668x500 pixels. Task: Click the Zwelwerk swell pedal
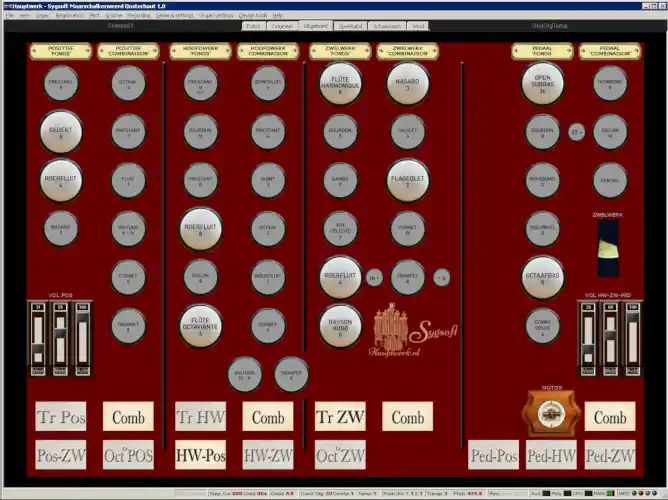click(x=606, y=244)
